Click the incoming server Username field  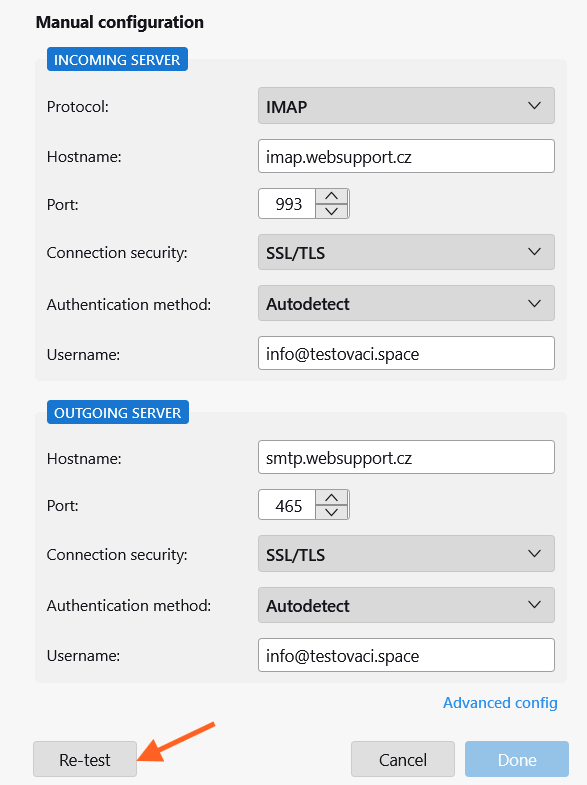[406, 353]
